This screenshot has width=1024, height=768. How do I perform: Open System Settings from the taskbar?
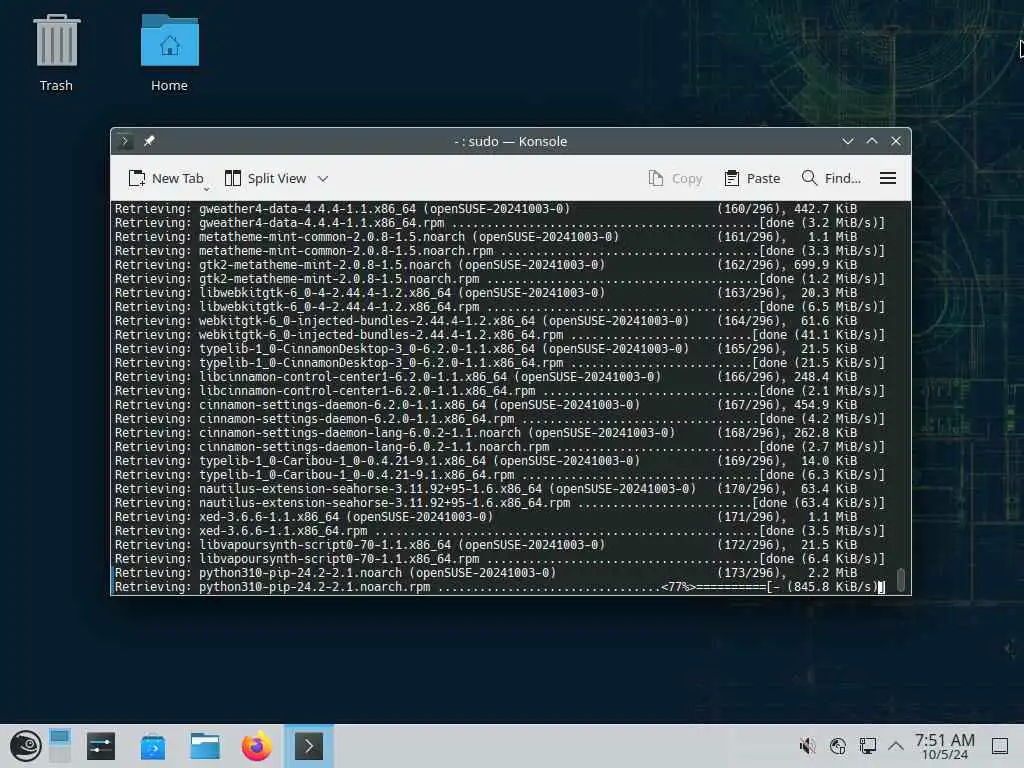point(101,746)
